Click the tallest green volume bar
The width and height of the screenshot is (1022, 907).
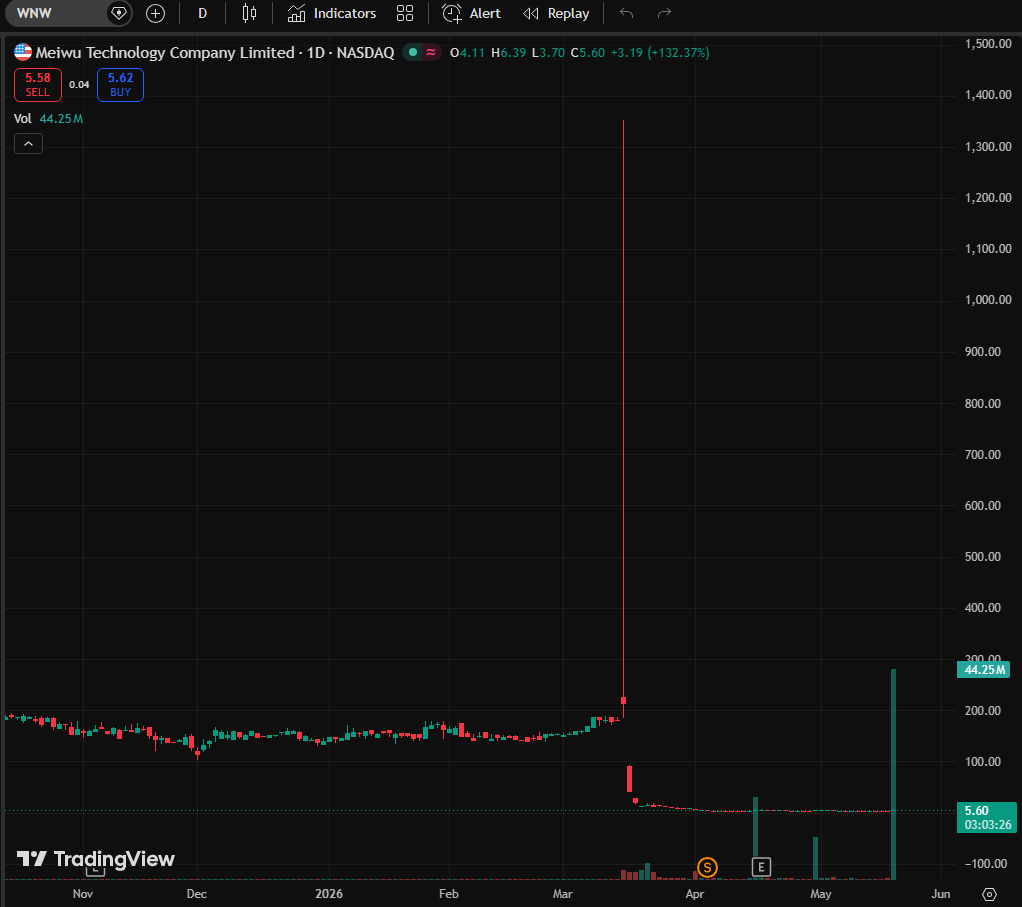[894, 774]
